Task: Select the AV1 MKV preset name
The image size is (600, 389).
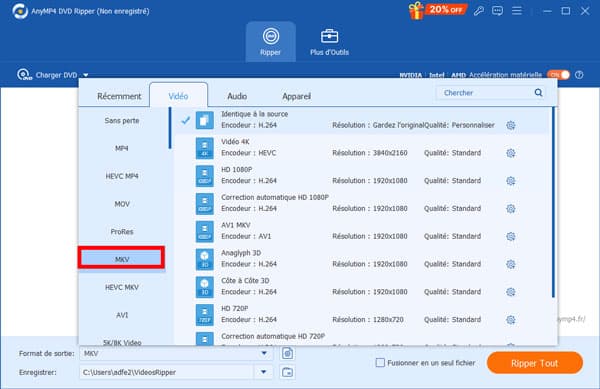Action: [x=236, y=225]
